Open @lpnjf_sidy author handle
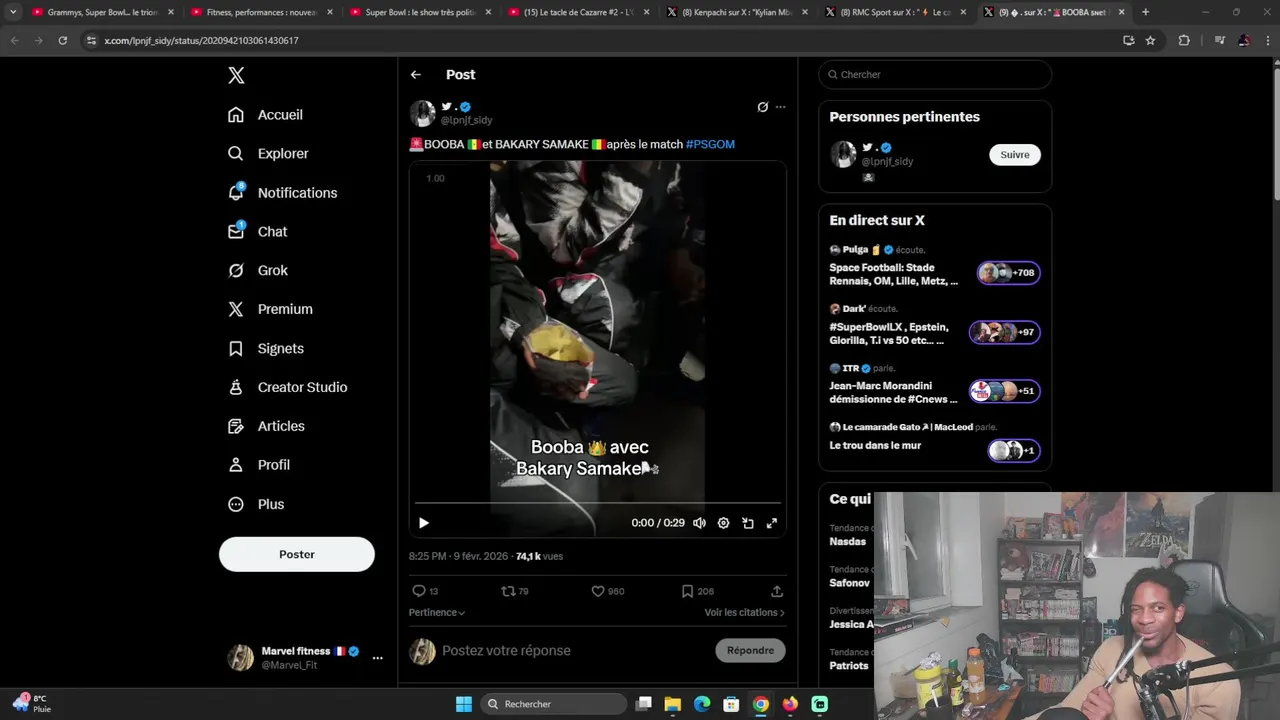The height and width of the screenshot is (720, 1280). click(x=466, y=120)
